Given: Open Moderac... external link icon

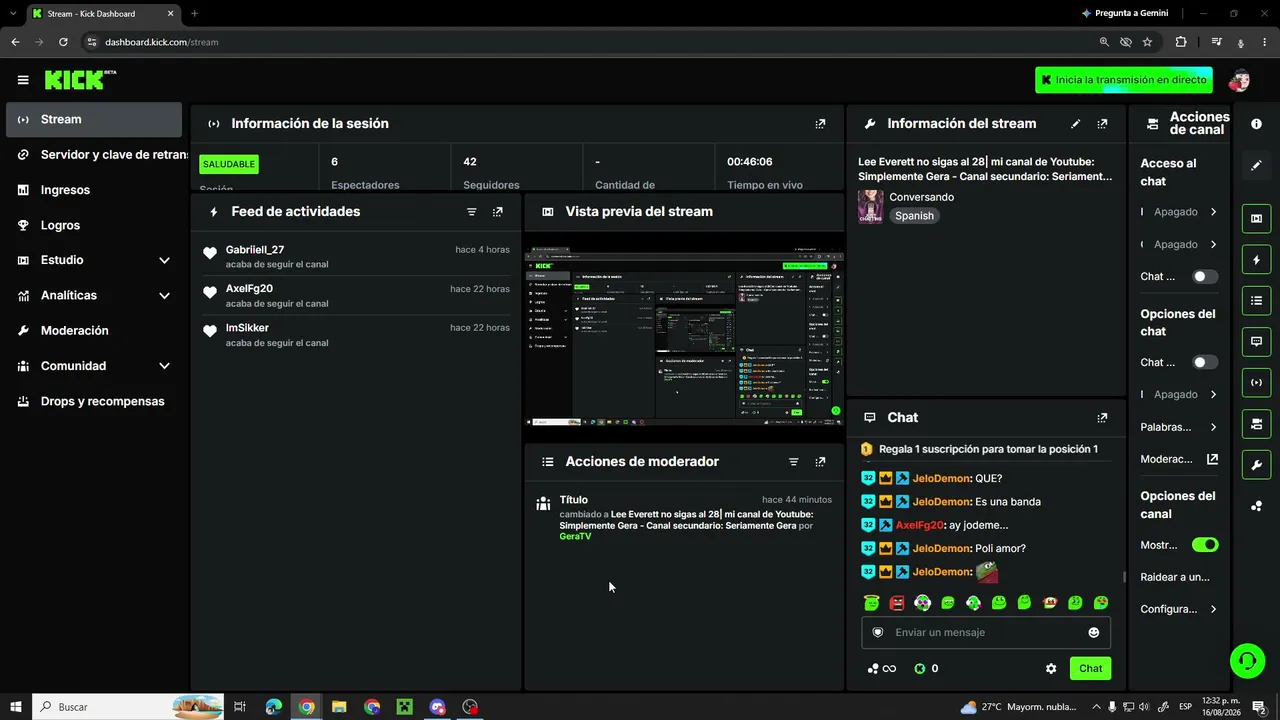Looking at the screenshot, I should tap(1212, 460).
